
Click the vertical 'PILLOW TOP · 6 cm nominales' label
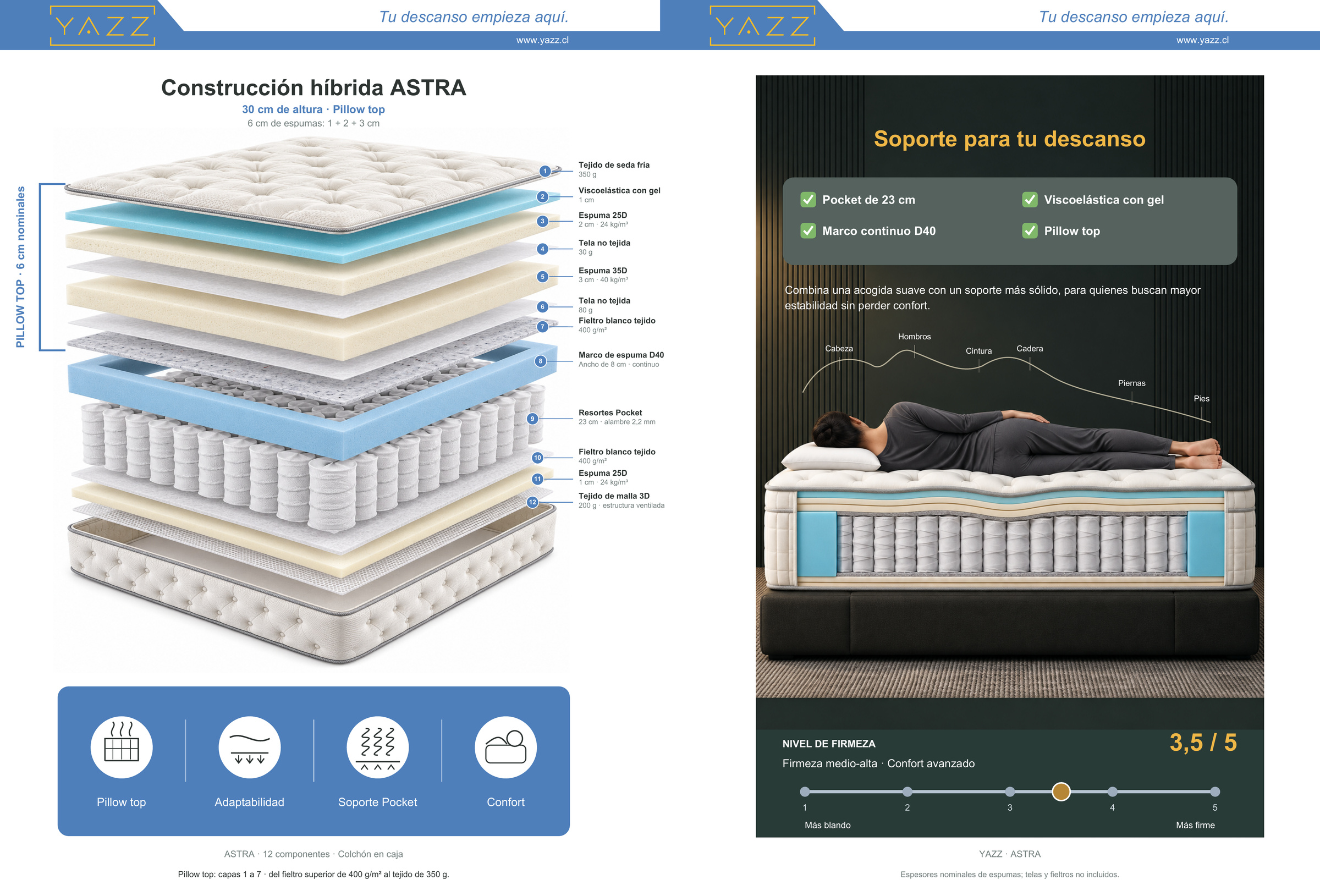tap(20, 267)
